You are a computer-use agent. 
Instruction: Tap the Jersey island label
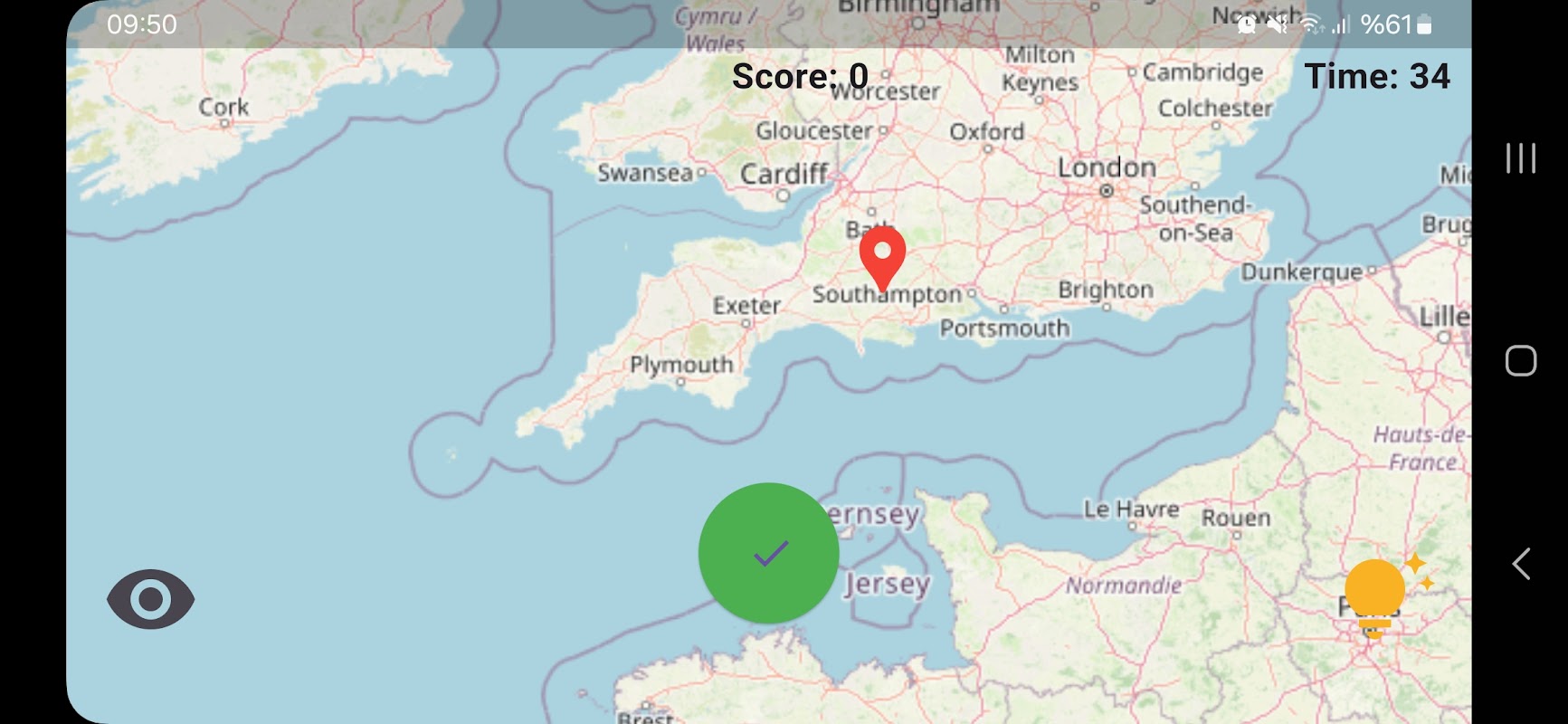pos(887,584)
